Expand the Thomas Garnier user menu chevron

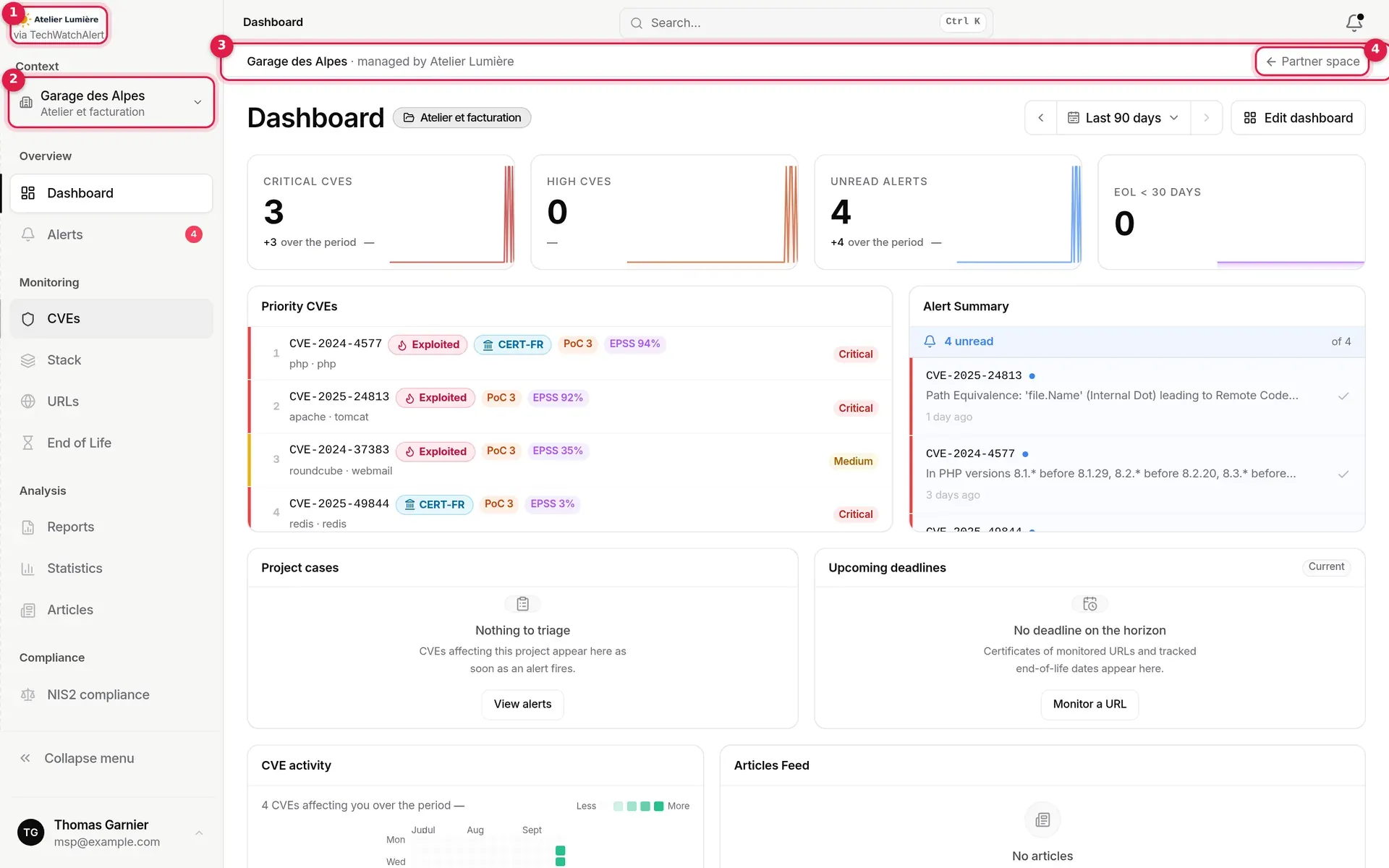(199, 833)
